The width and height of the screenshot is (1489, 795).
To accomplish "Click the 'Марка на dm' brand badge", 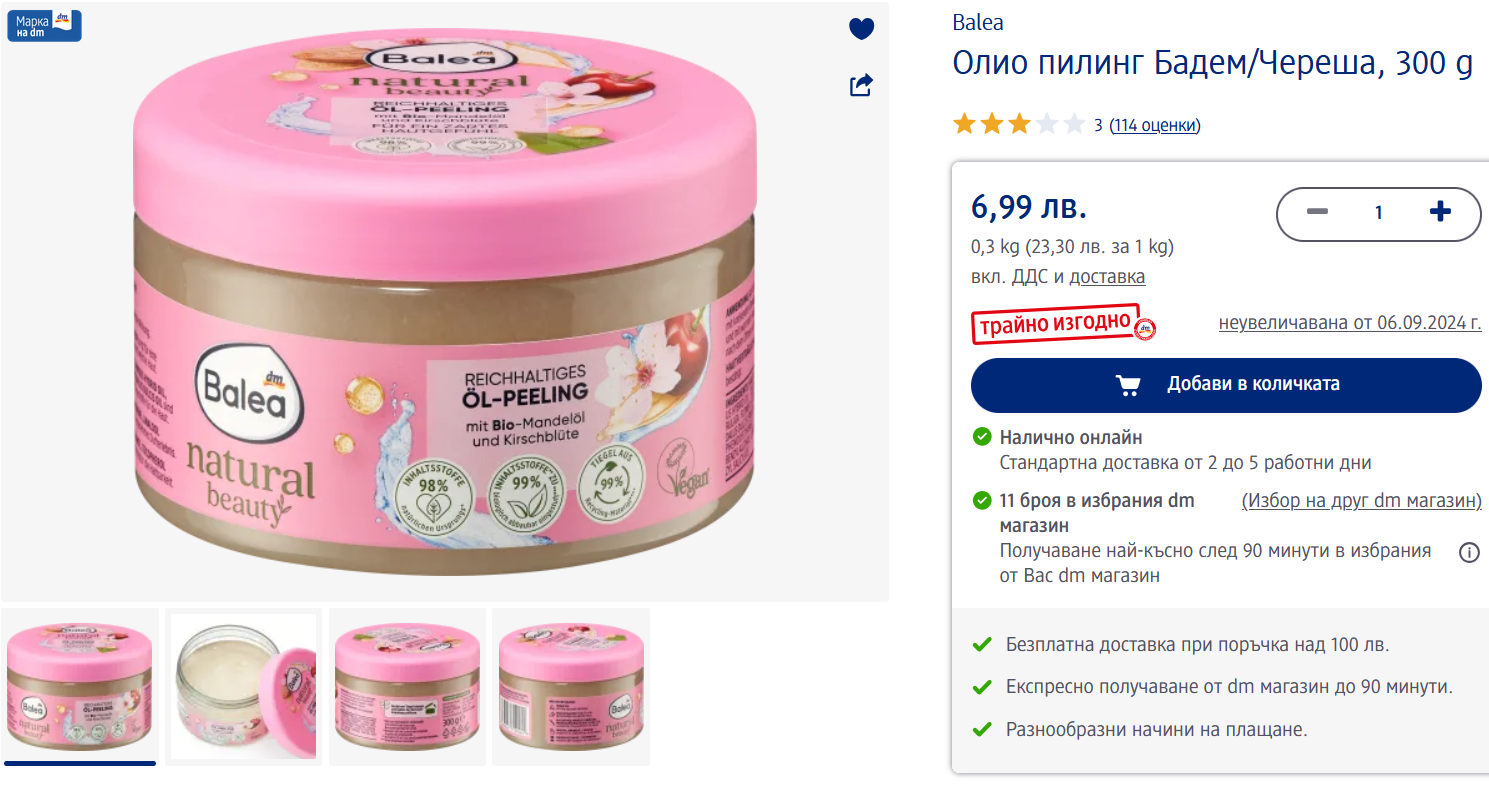I will point(43,25).
